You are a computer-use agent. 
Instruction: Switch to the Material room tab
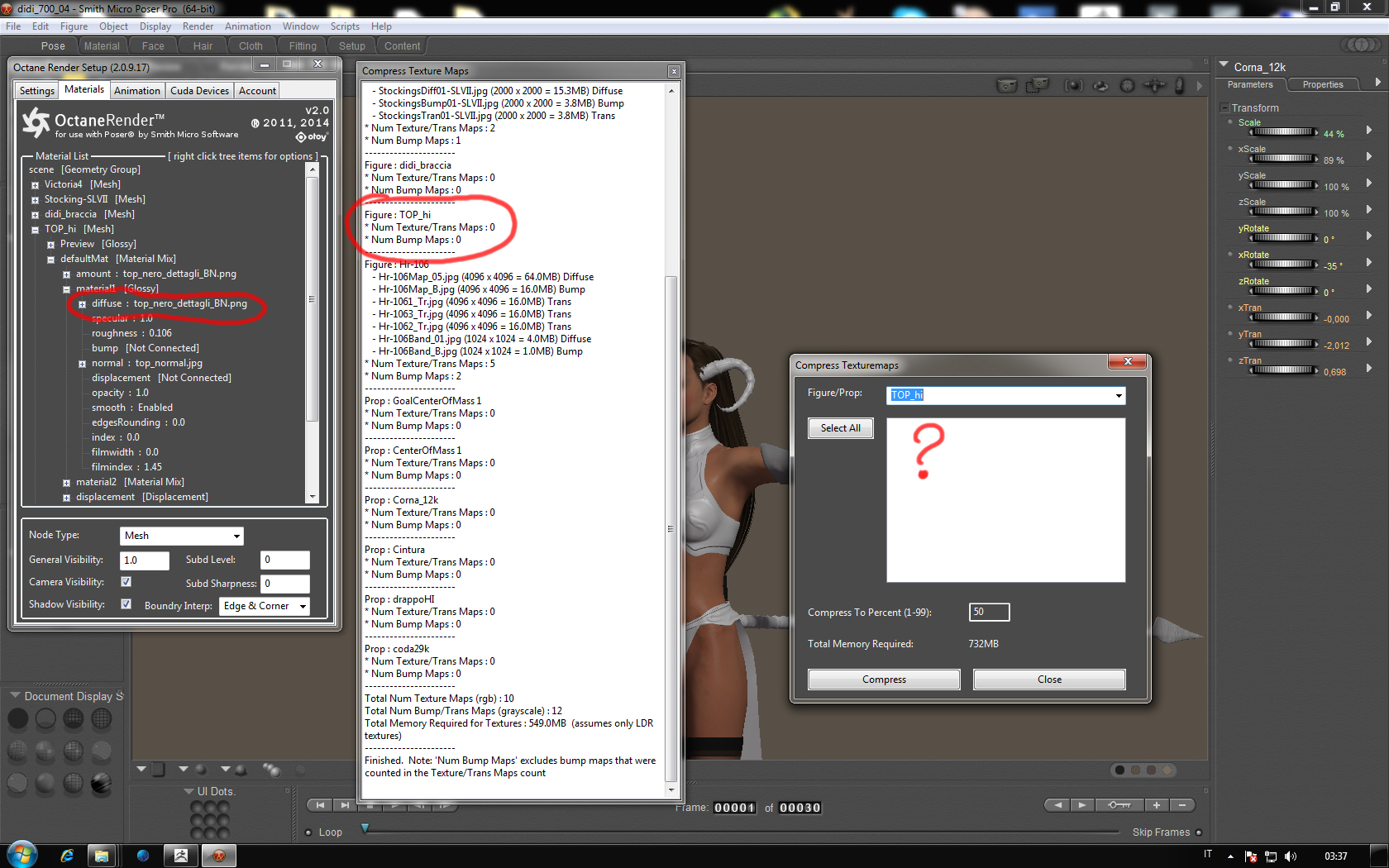[102, 46]
